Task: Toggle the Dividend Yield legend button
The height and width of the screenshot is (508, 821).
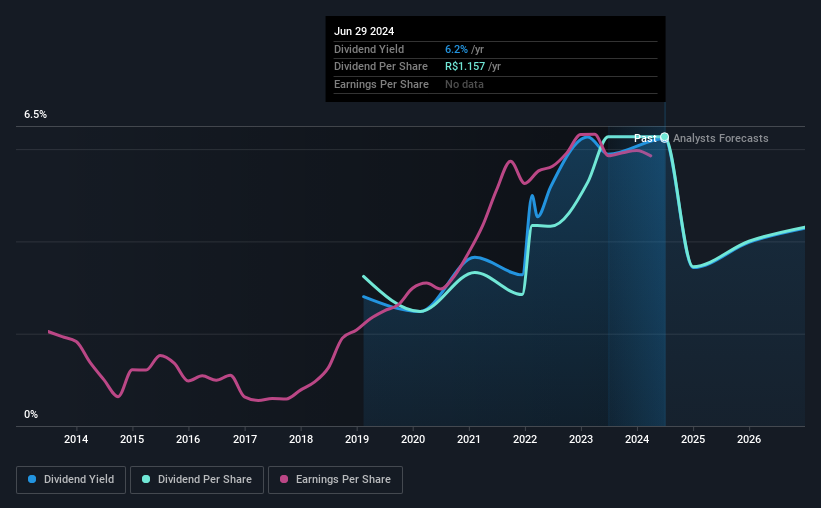Action: click(x=71, y=480)
